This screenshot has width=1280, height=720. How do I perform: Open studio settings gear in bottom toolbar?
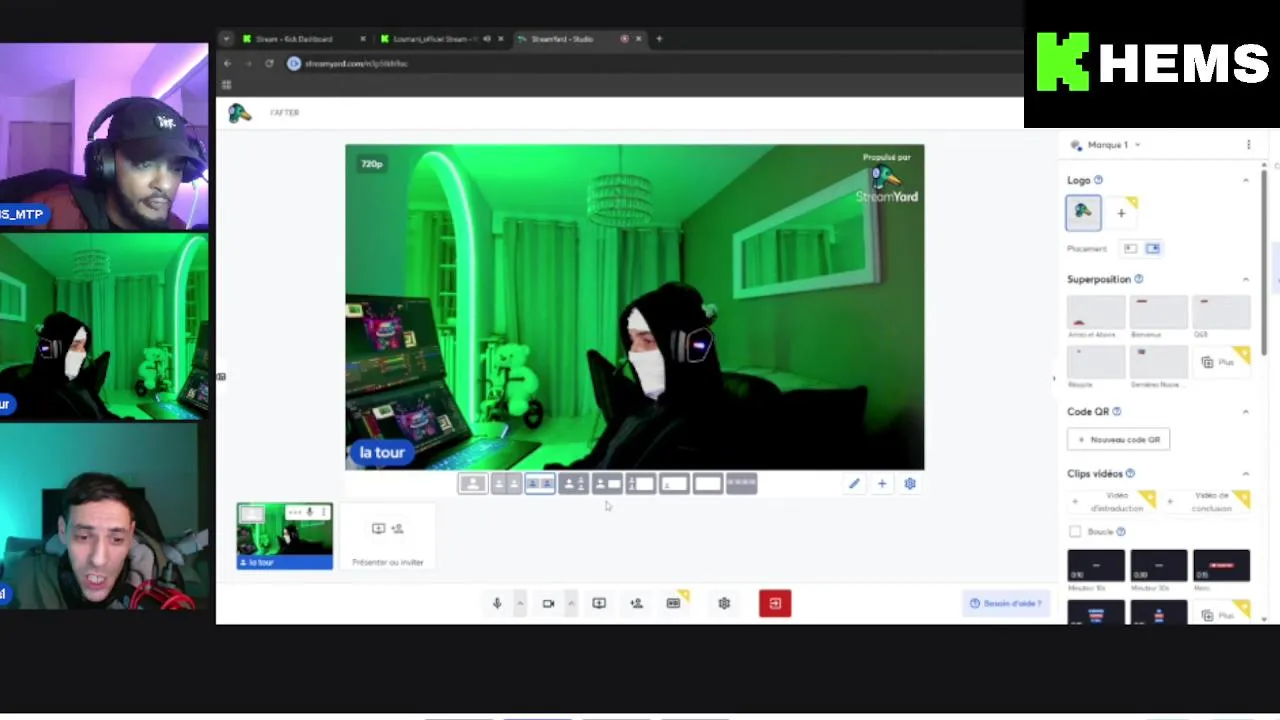[x=724, y=604]
